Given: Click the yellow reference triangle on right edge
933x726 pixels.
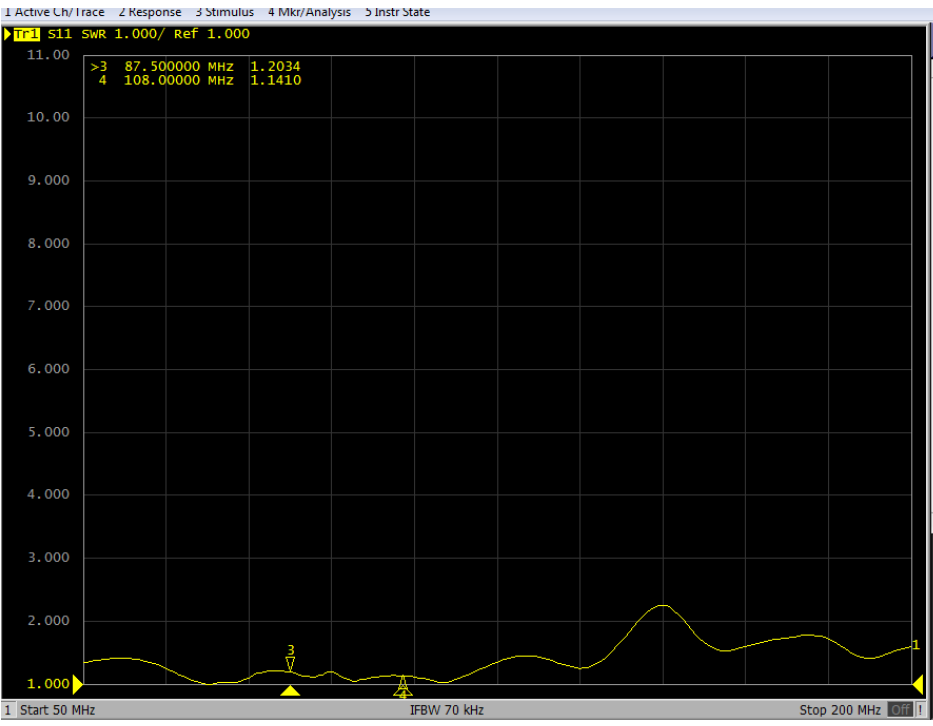Looking at the screenshot, I should [x=918, y=684].
